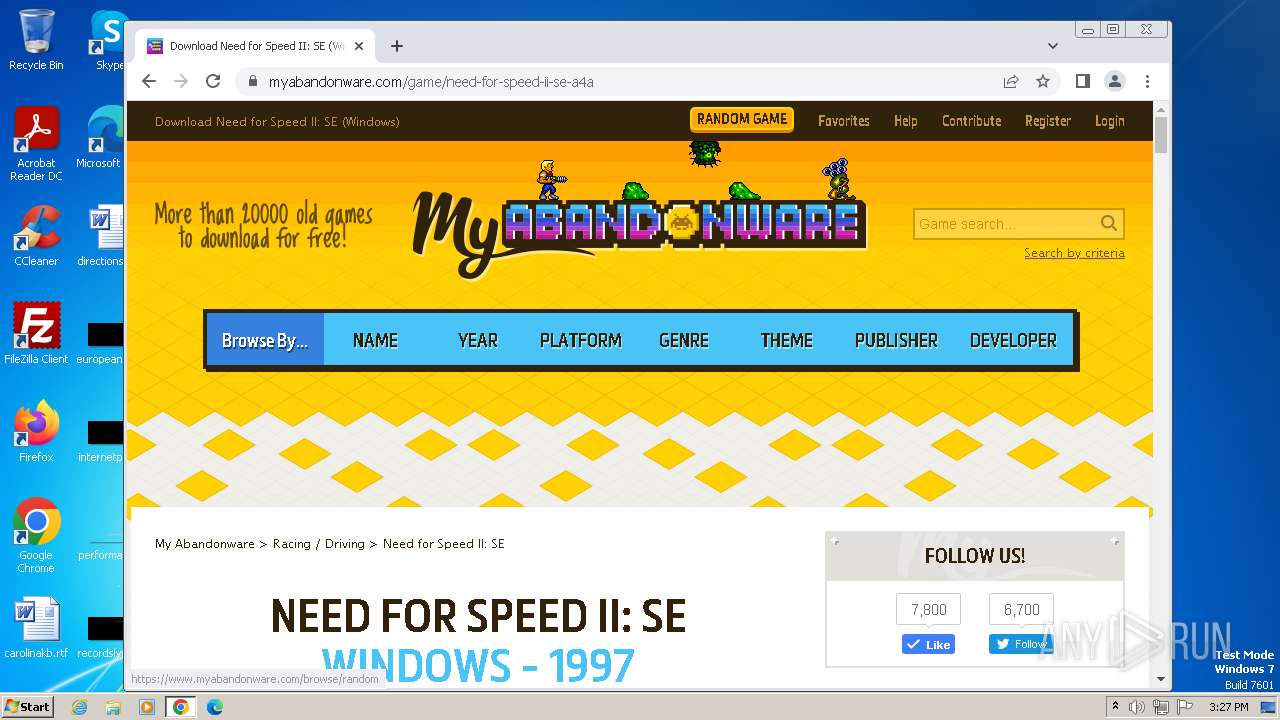Open Chrome profile avatar icon
The image size is (1280, 720).
point(1114,81)
